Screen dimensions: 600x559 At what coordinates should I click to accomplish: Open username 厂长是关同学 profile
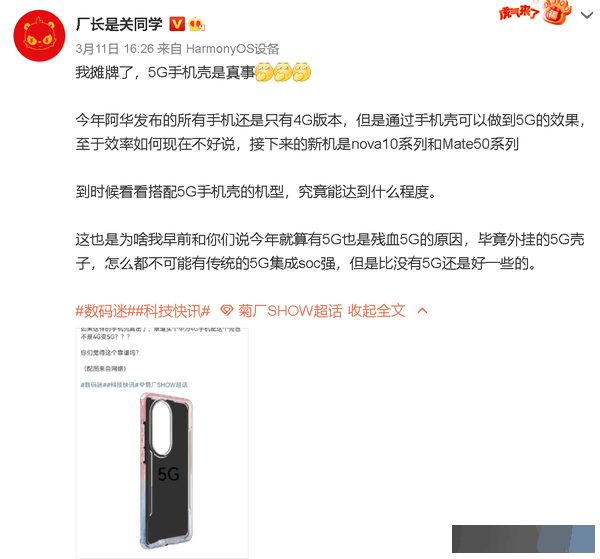click(119, 24)
